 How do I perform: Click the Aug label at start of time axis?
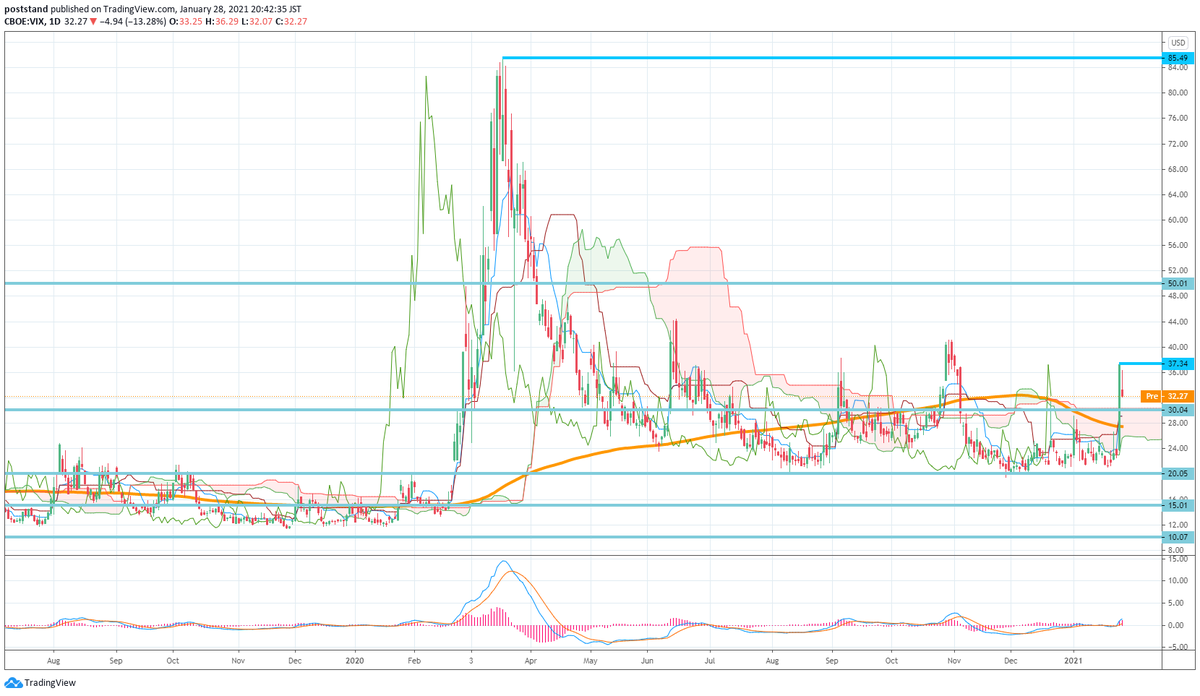54,661
